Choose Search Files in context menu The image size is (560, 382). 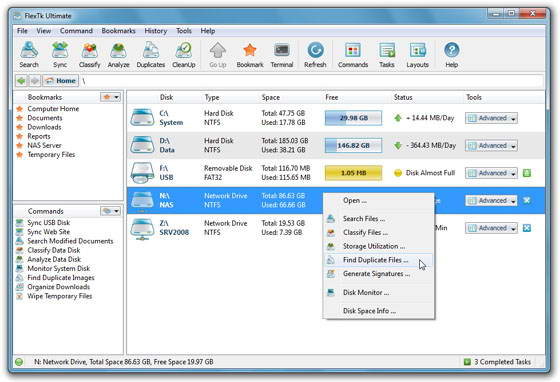point(379,219)
